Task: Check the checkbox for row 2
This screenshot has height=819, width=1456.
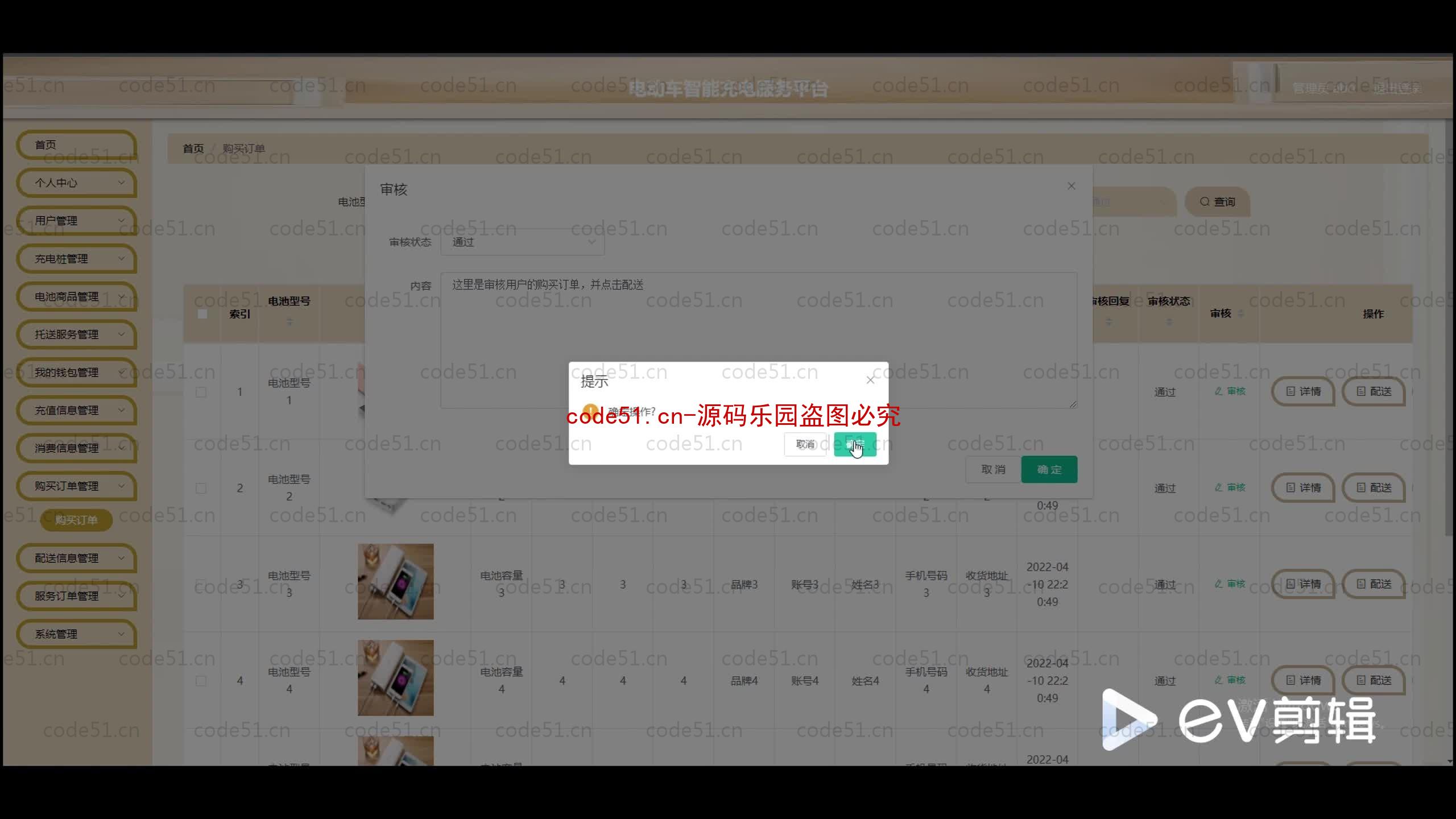Action: (201, 488)
